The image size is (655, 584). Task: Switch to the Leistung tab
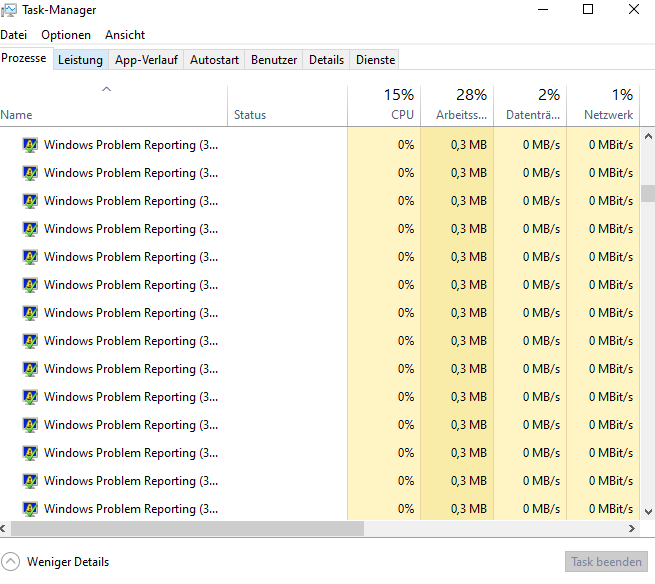(81, 60)
